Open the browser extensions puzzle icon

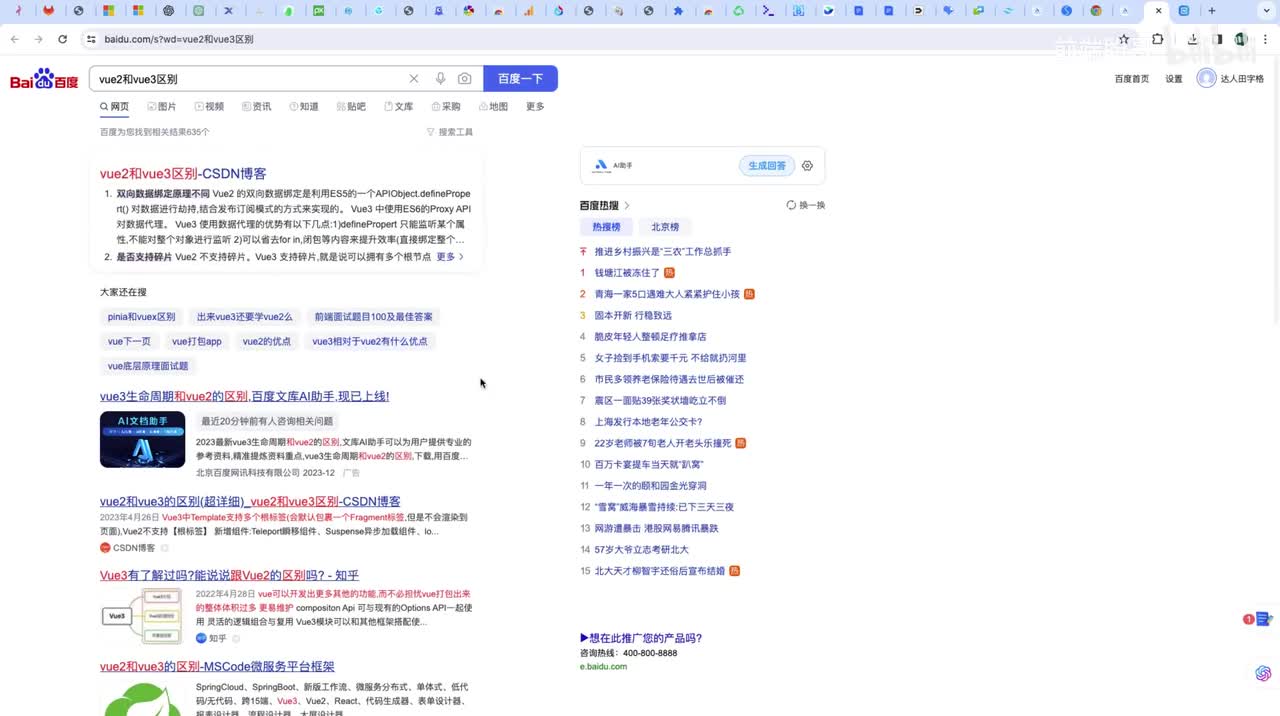coord(1158,39)
